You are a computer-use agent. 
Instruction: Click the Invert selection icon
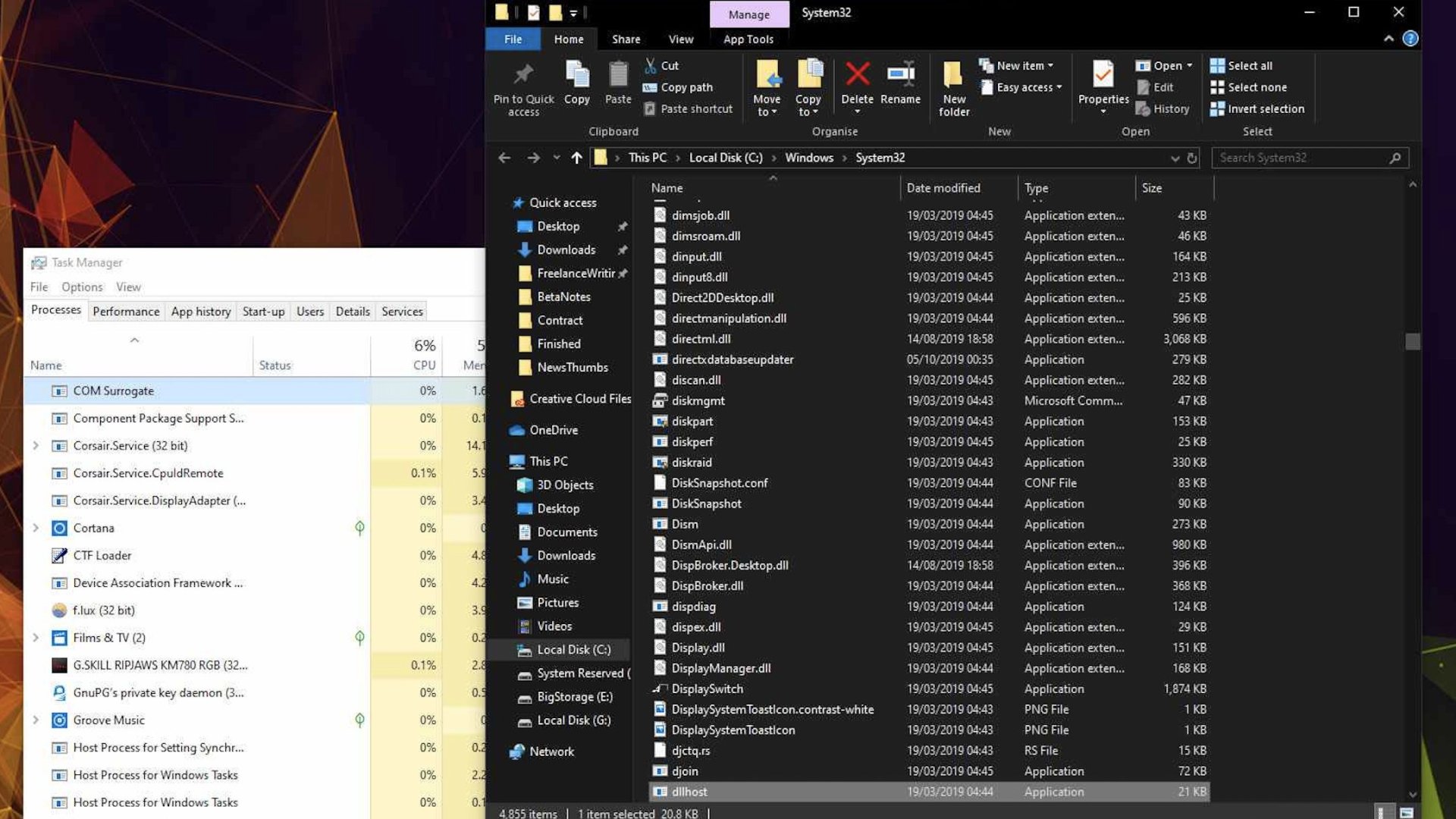click(1219, 109)
